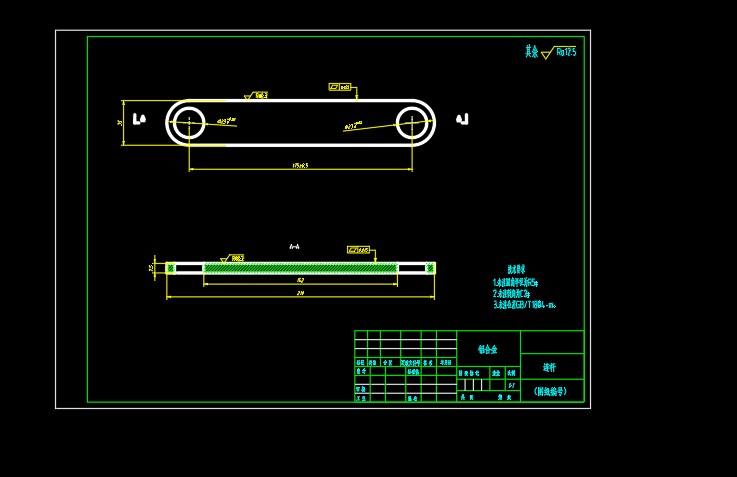This screenshot has height=477, width=737.
Task: Select the technical requirements heading text
Action: [516, 270]
